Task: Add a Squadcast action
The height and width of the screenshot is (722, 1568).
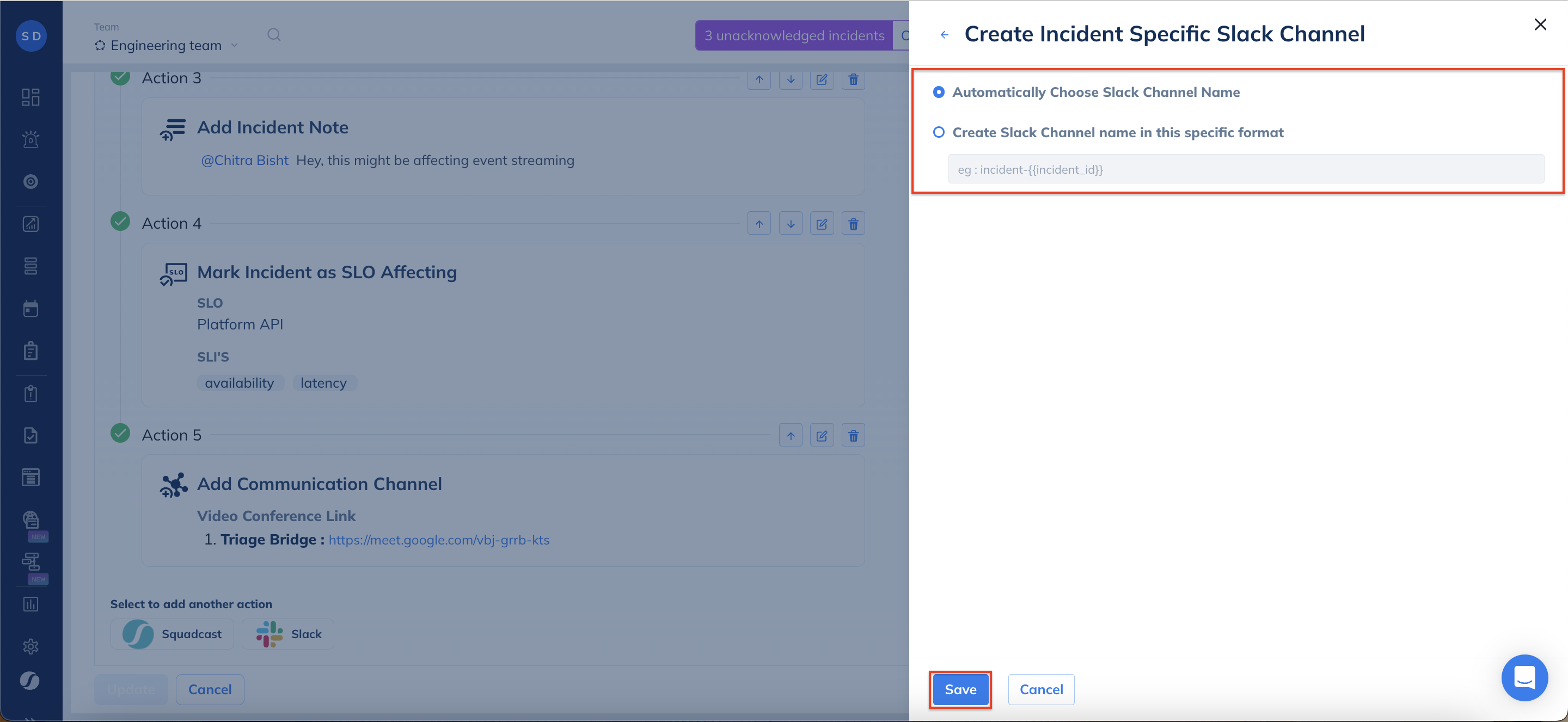Action: (172, 634)
